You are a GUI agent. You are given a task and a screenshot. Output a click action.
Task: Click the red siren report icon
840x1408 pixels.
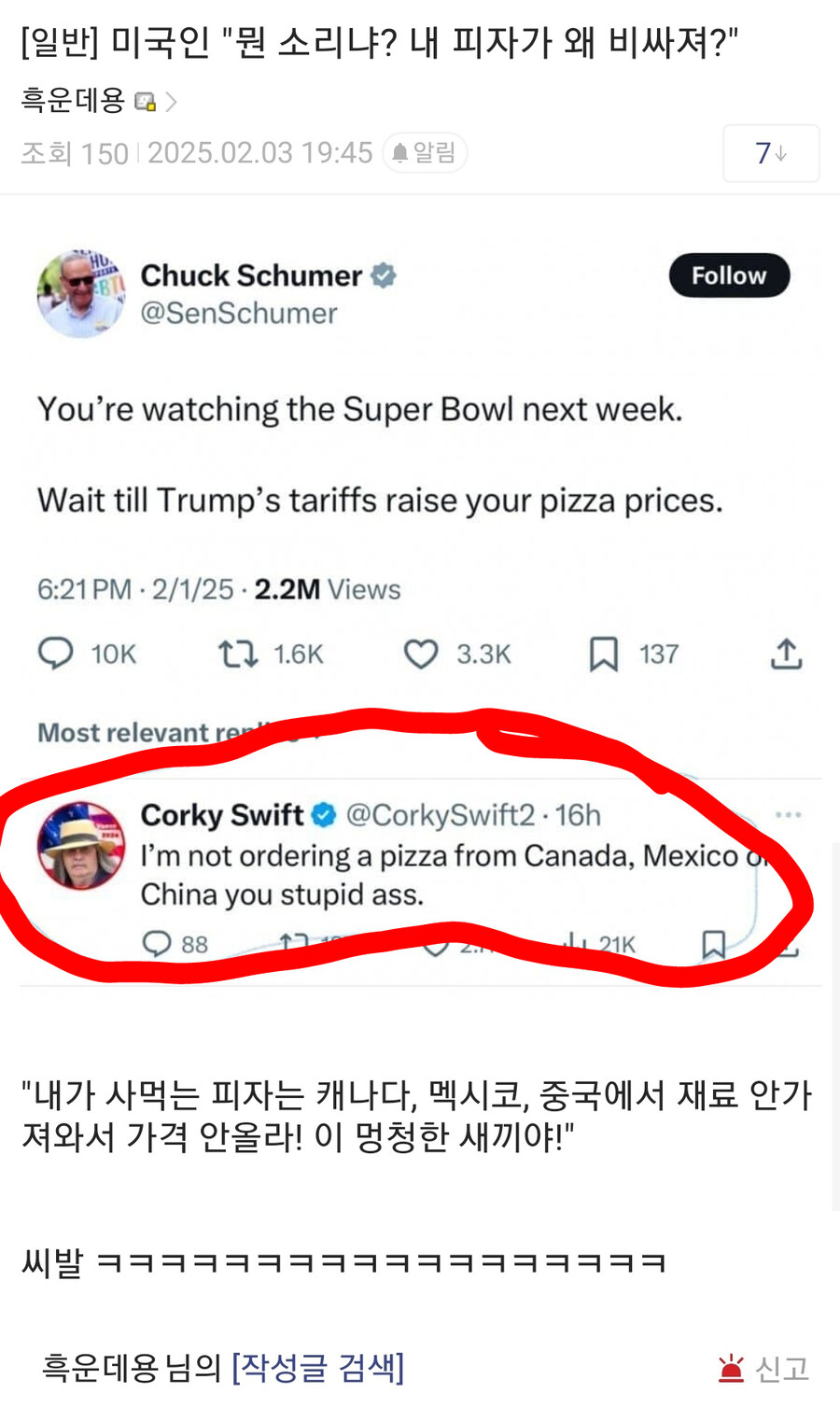[x=731, y=1366]
